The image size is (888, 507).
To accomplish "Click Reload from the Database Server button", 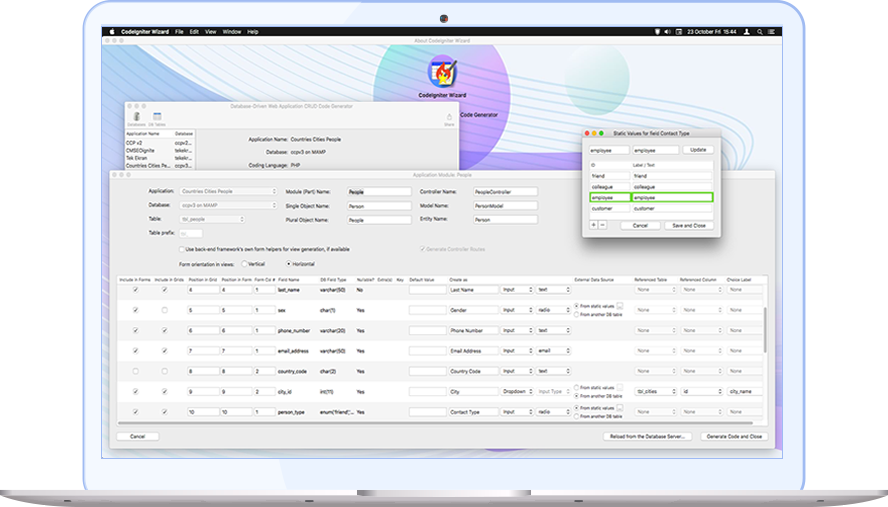I will click(x=647, y=436).
